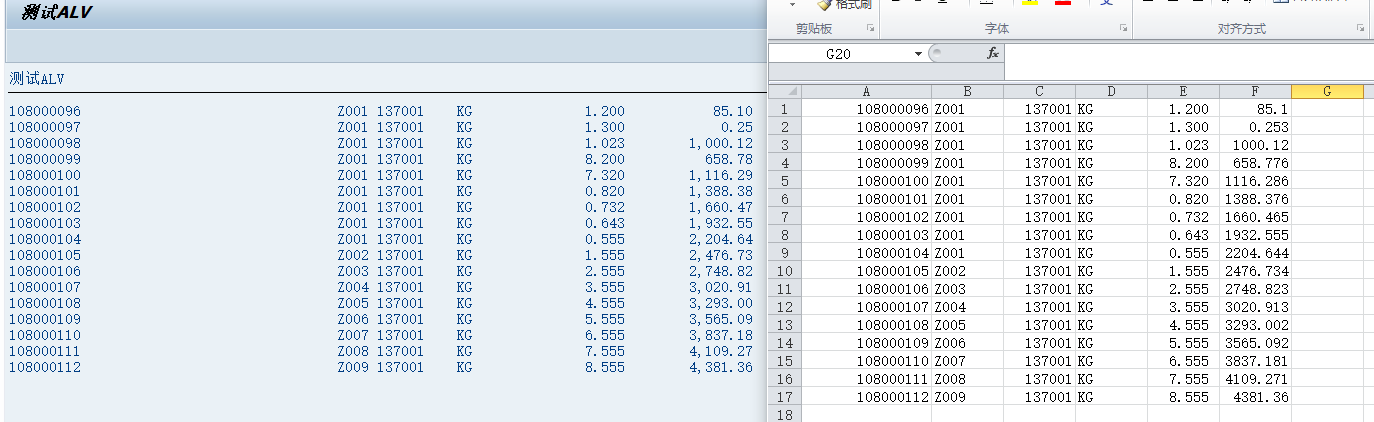Viewport: 1374px width, 422px height.
Task: Click Excel cell containing 108000100
Action: click(x=867, y=181)
